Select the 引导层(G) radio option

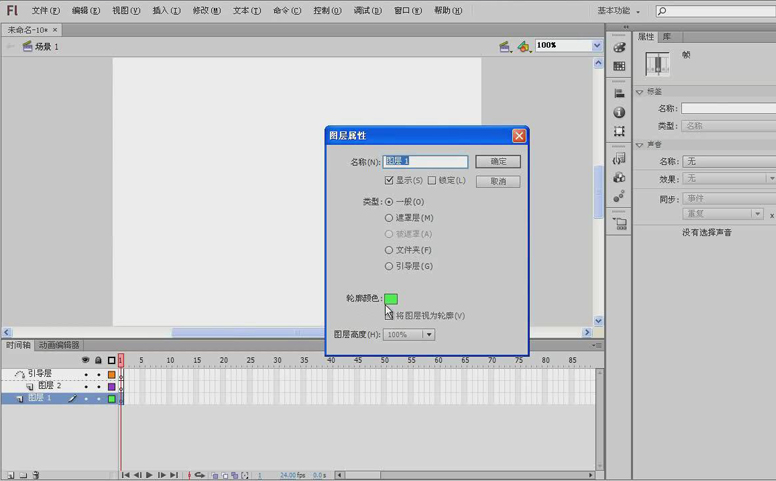389,266
